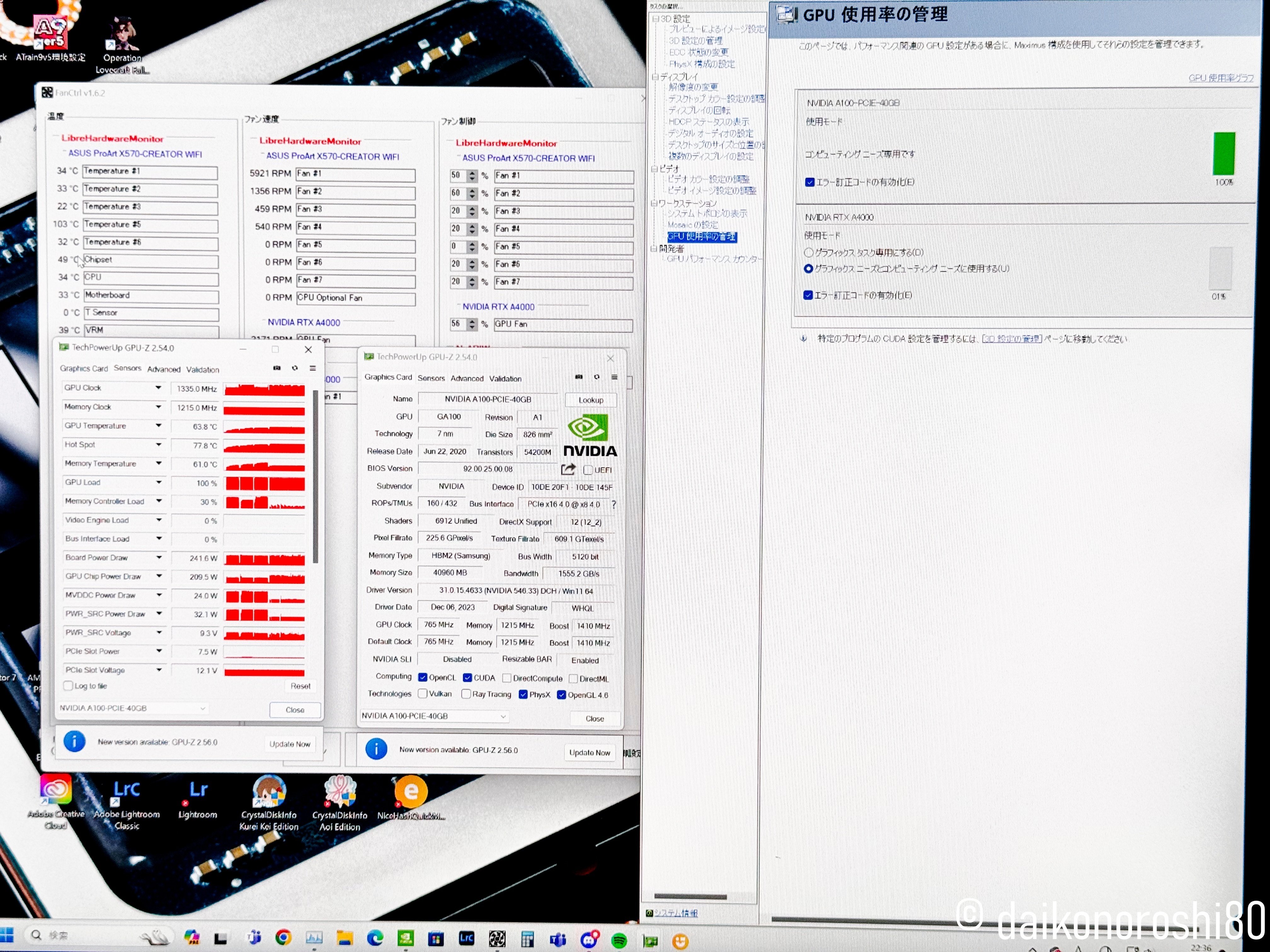Open File Explorer from taskbar
The image size is (1270, 952).
pos(345,938)
